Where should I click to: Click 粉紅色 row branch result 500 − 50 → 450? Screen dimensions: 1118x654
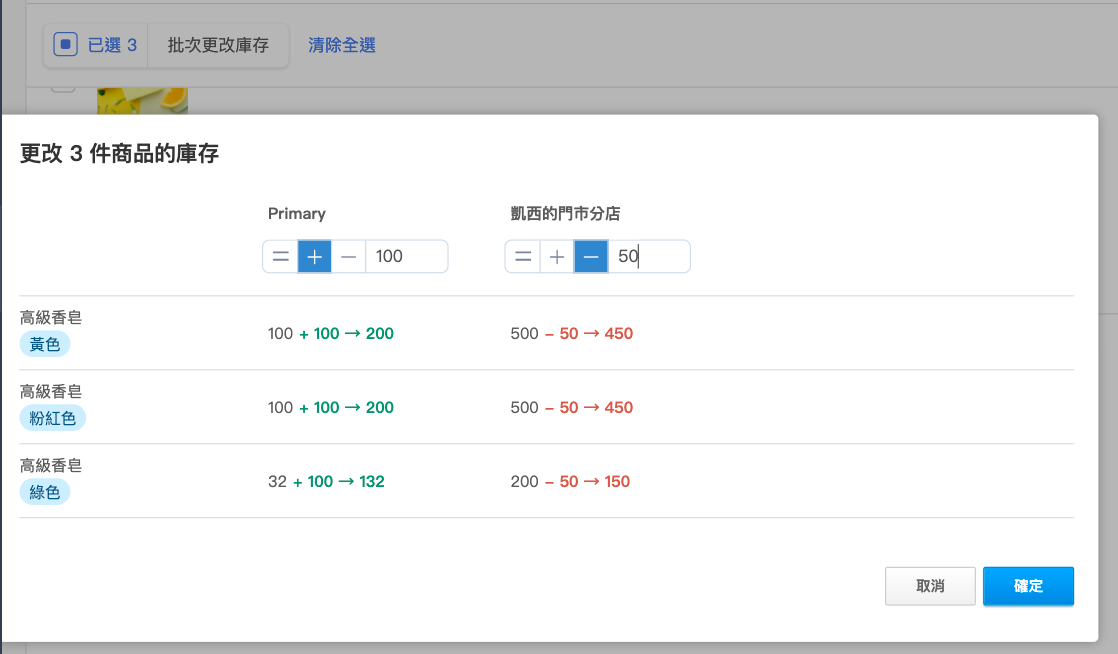click(572, 407)
